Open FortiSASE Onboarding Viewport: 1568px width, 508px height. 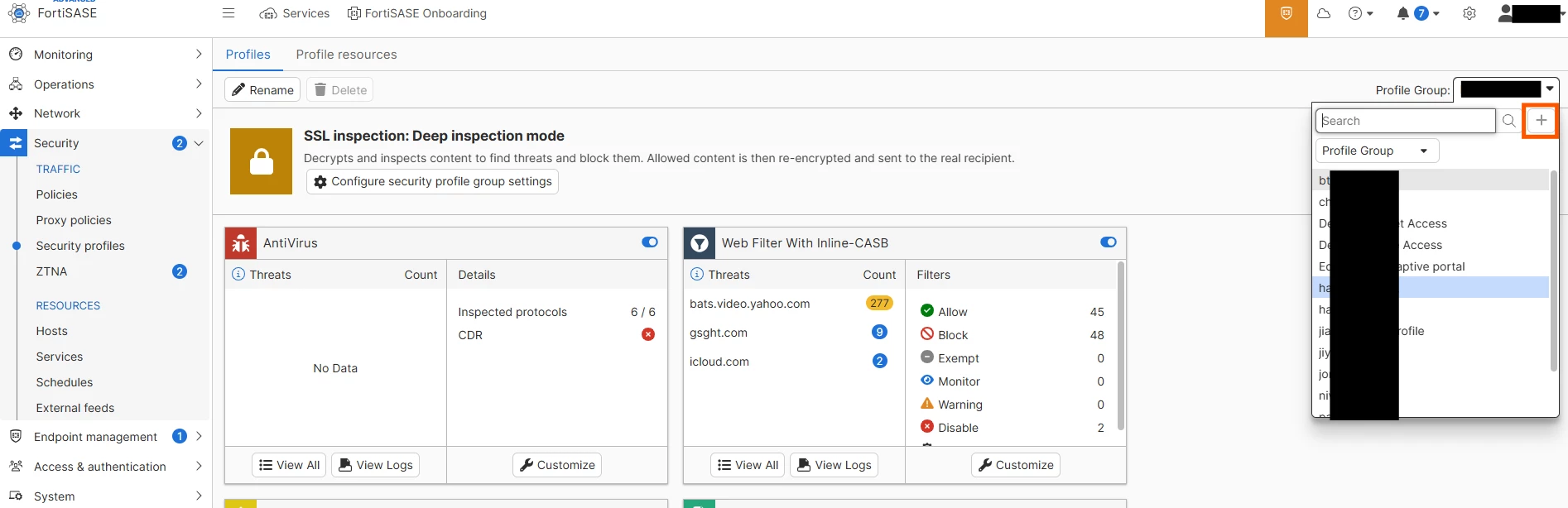tap(417, 13)
